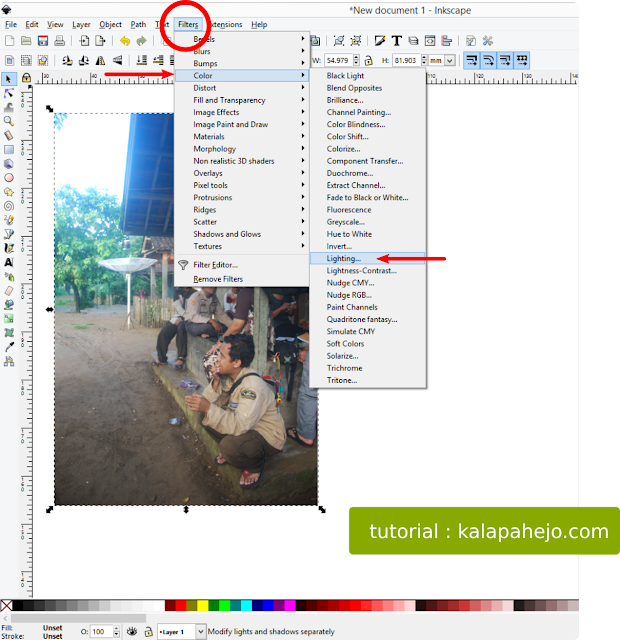Select the Pencil freehand tool

[x=9, y=220]
